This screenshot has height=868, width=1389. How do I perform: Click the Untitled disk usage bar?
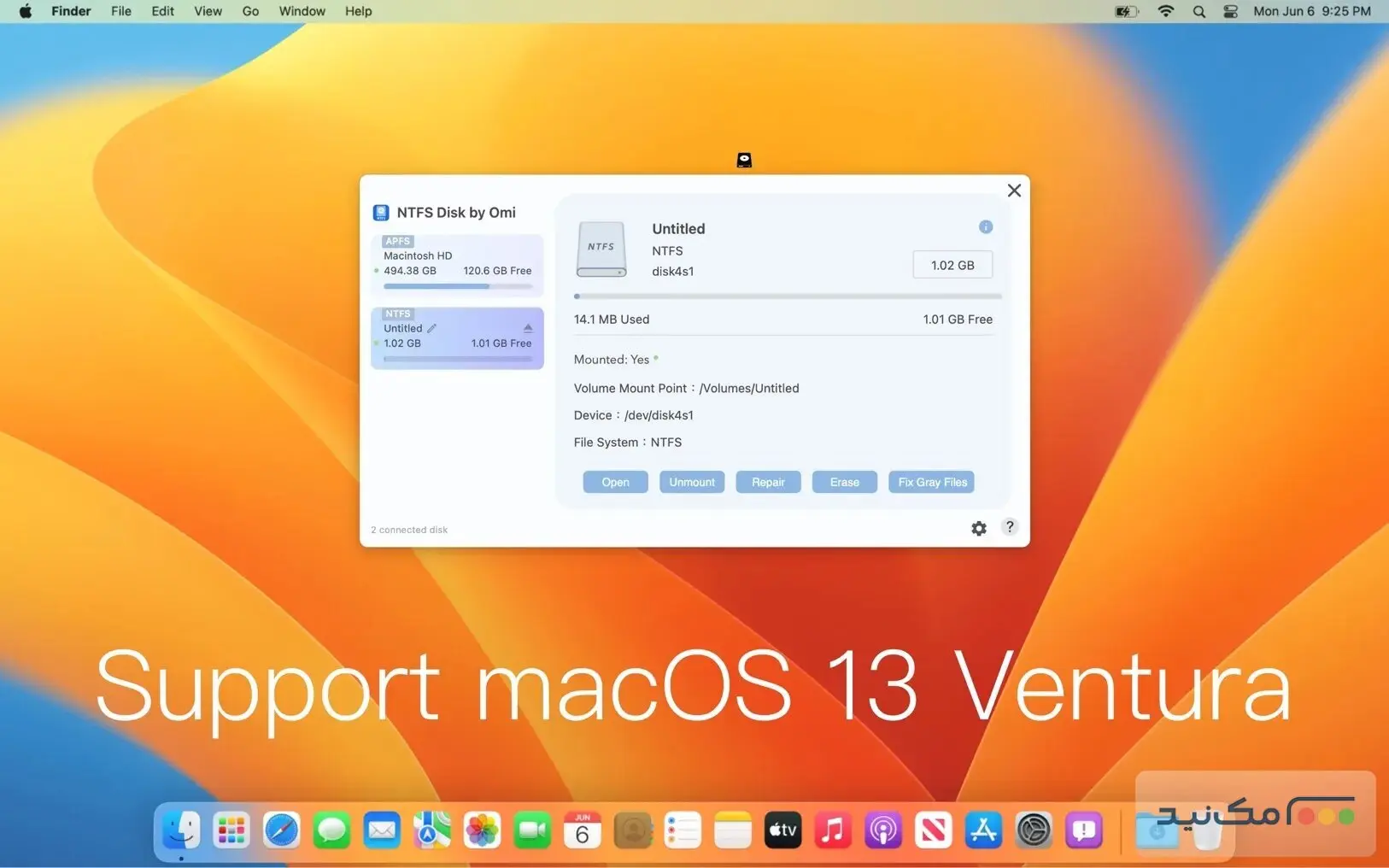[457, 358]
